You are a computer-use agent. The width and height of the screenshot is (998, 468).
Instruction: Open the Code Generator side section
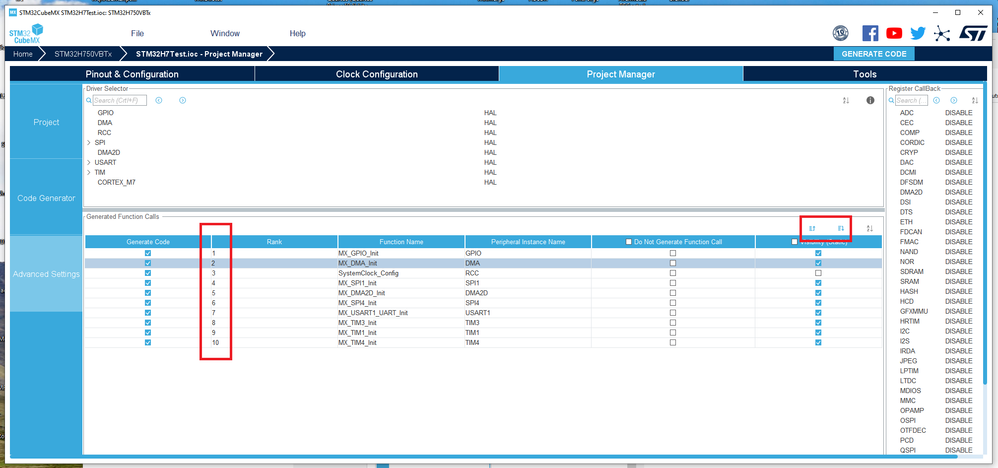pos(46,198)
